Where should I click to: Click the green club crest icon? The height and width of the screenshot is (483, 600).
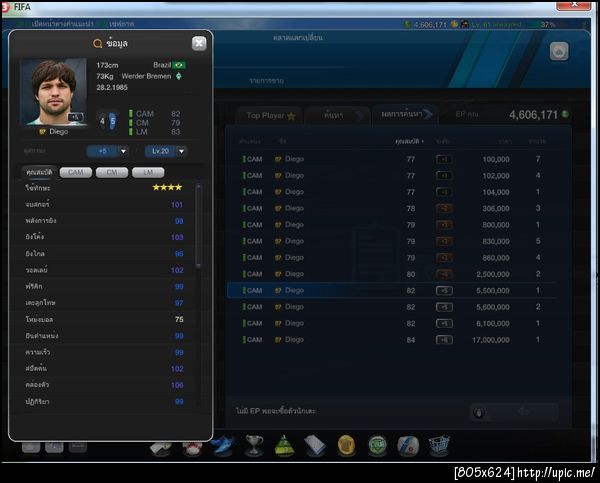point(377,446)
